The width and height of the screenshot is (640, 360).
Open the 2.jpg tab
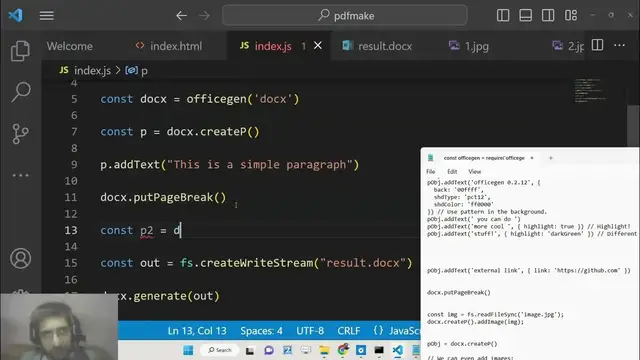coord(568,46)
